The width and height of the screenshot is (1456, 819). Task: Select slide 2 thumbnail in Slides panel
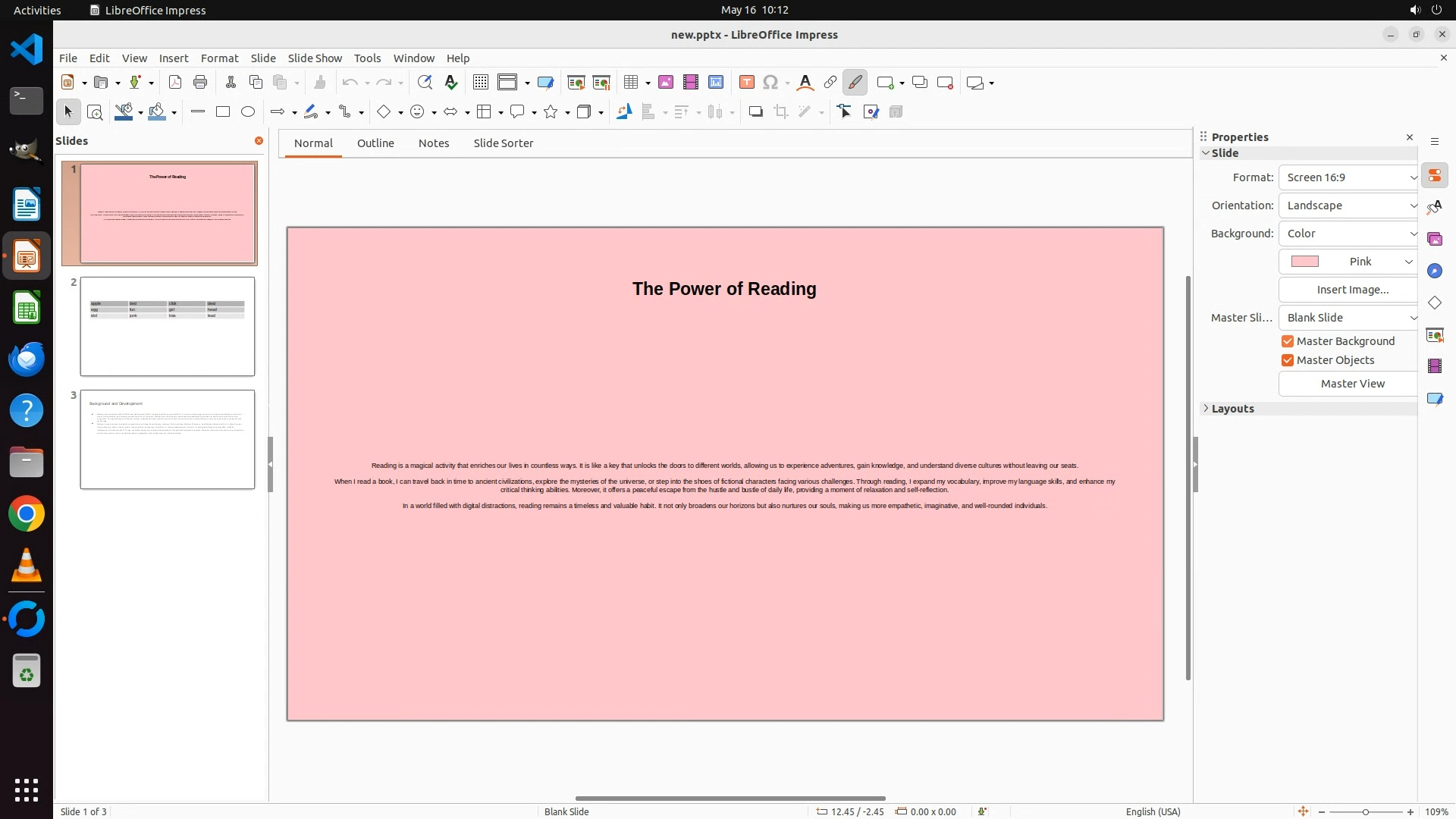(x=168, y=327)
